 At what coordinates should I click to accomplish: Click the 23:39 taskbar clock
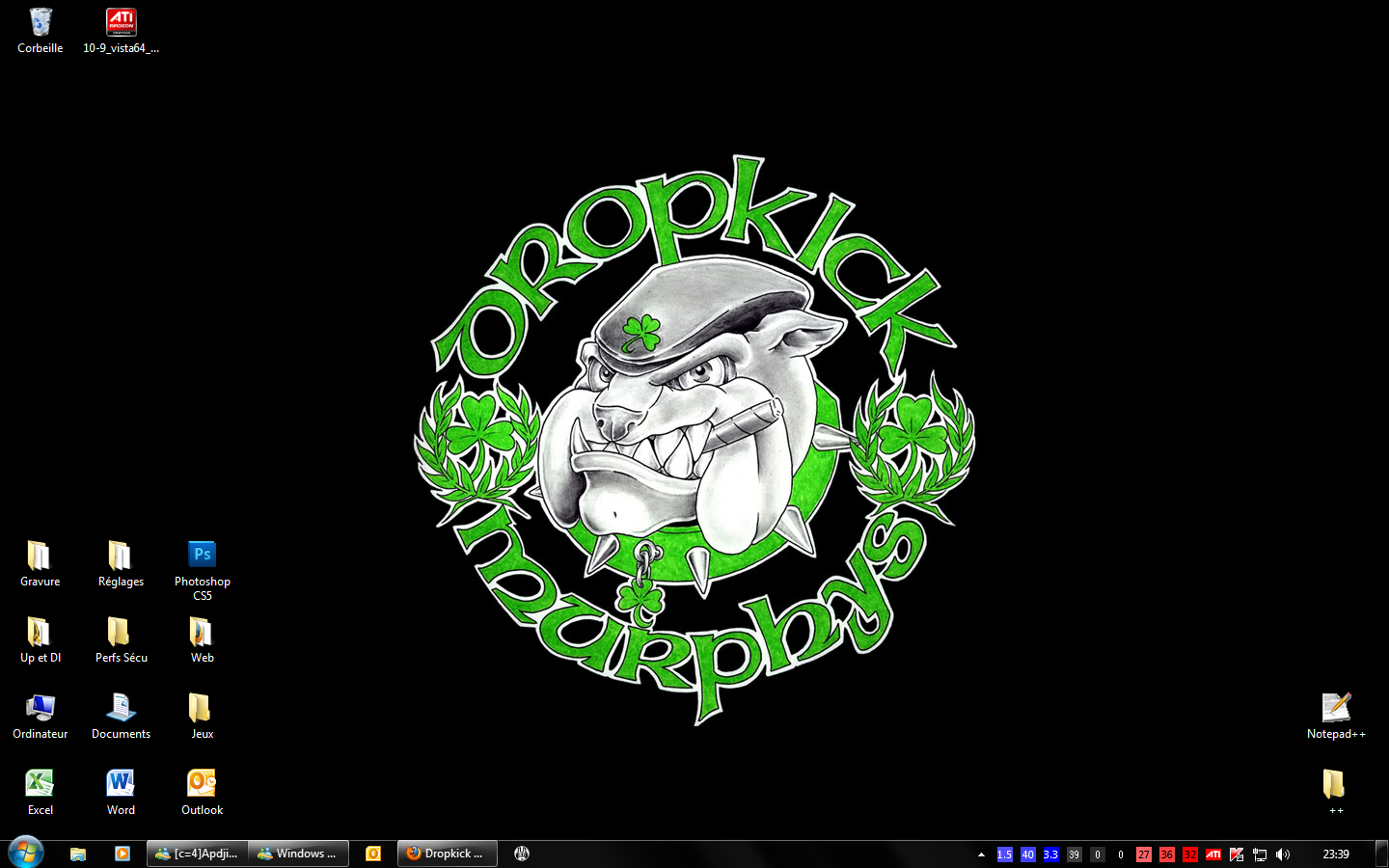(x=1336, y=854)
